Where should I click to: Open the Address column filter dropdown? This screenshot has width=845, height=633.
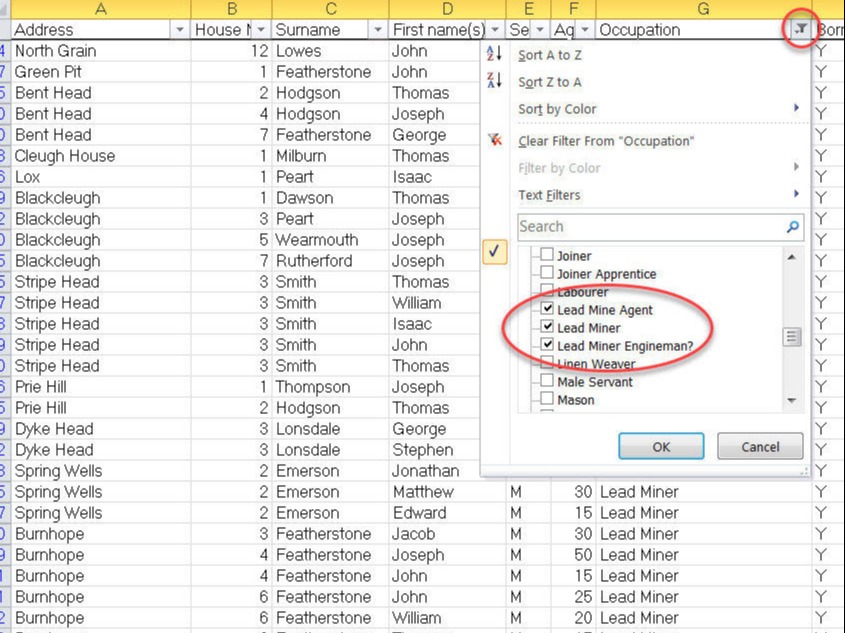179,30
